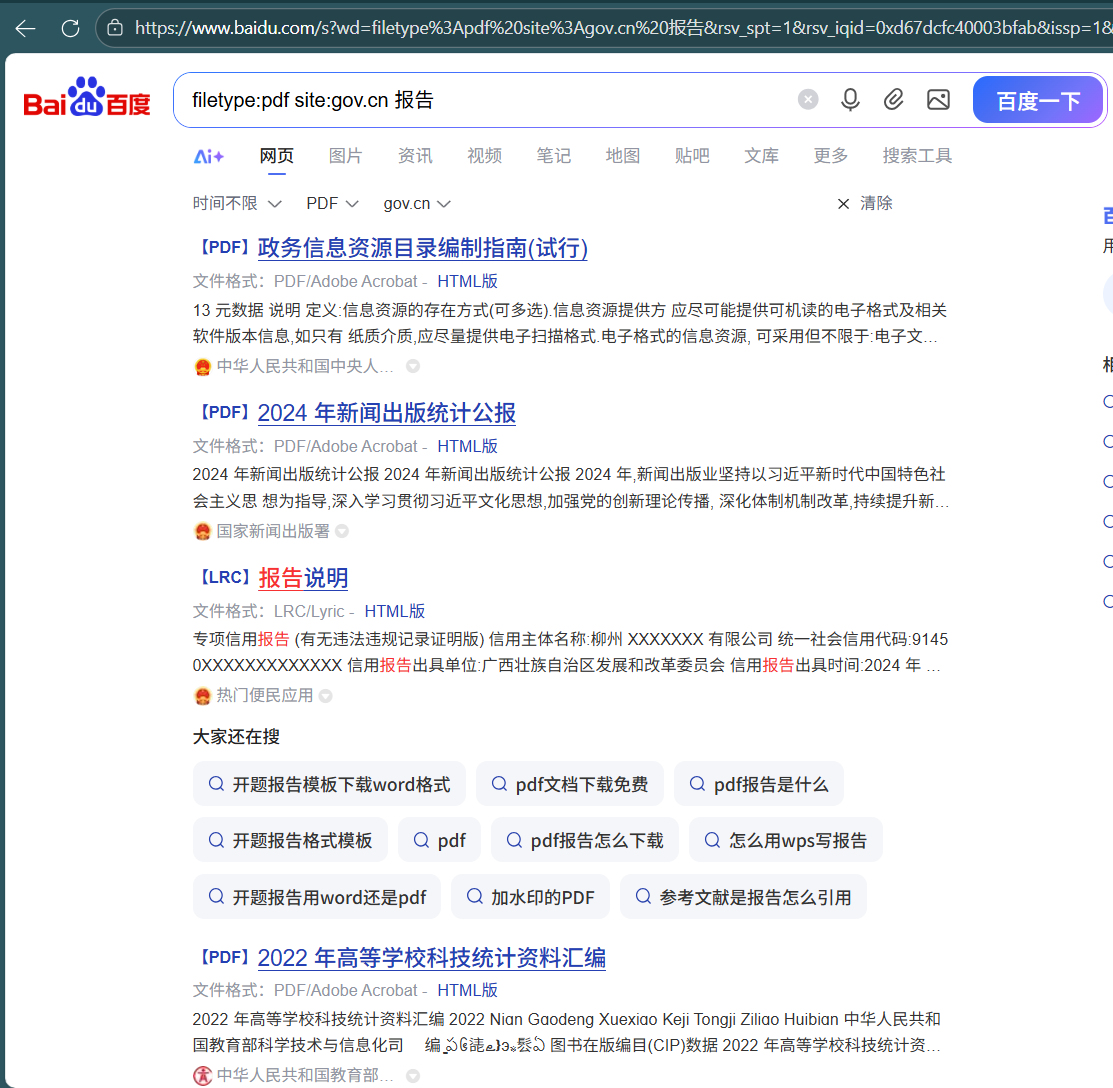This screenshot has width=1113, height=1088.
Task: Open the 时间不限 time filter dropdown
Action: [x=237, y=202]
